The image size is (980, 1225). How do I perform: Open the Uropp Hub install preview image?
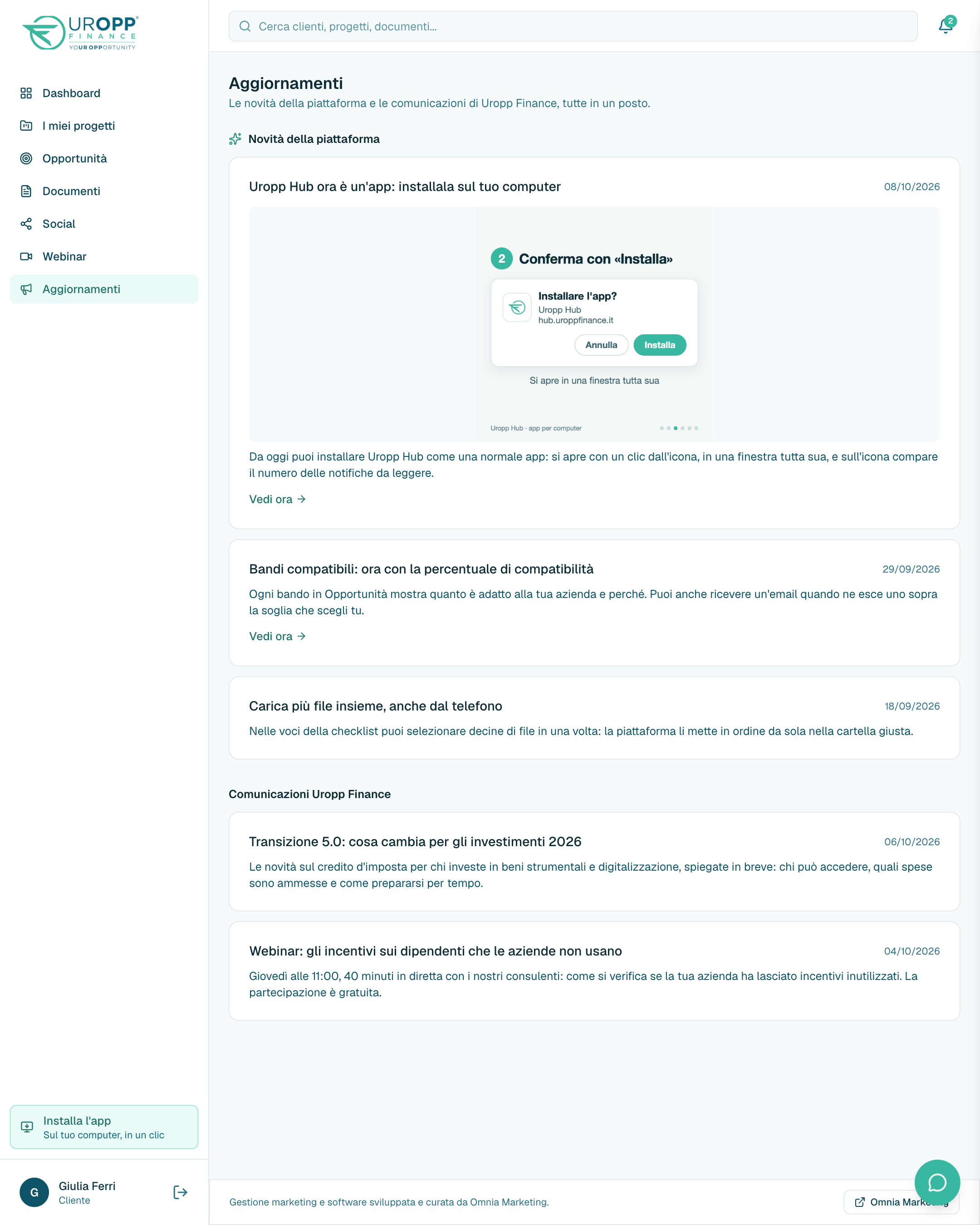coord(594,324)
